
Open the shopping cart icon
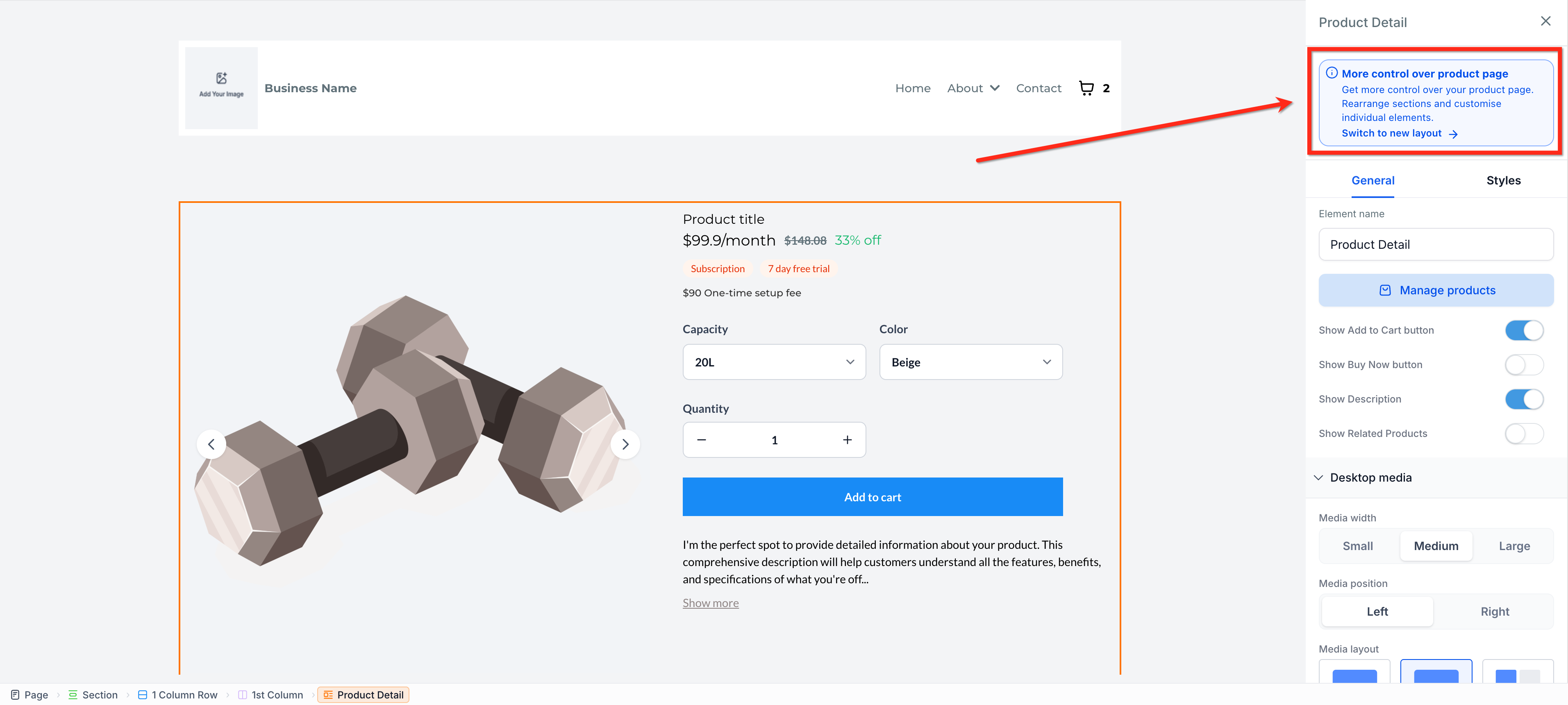point(1086,88)
